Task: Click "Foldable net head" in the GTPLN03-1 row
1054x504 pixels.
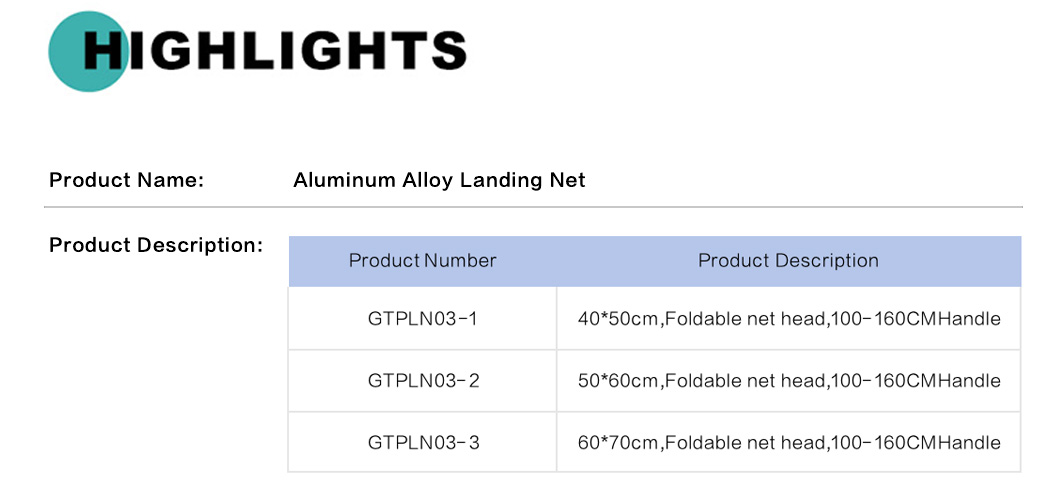Action: [744, 320]
